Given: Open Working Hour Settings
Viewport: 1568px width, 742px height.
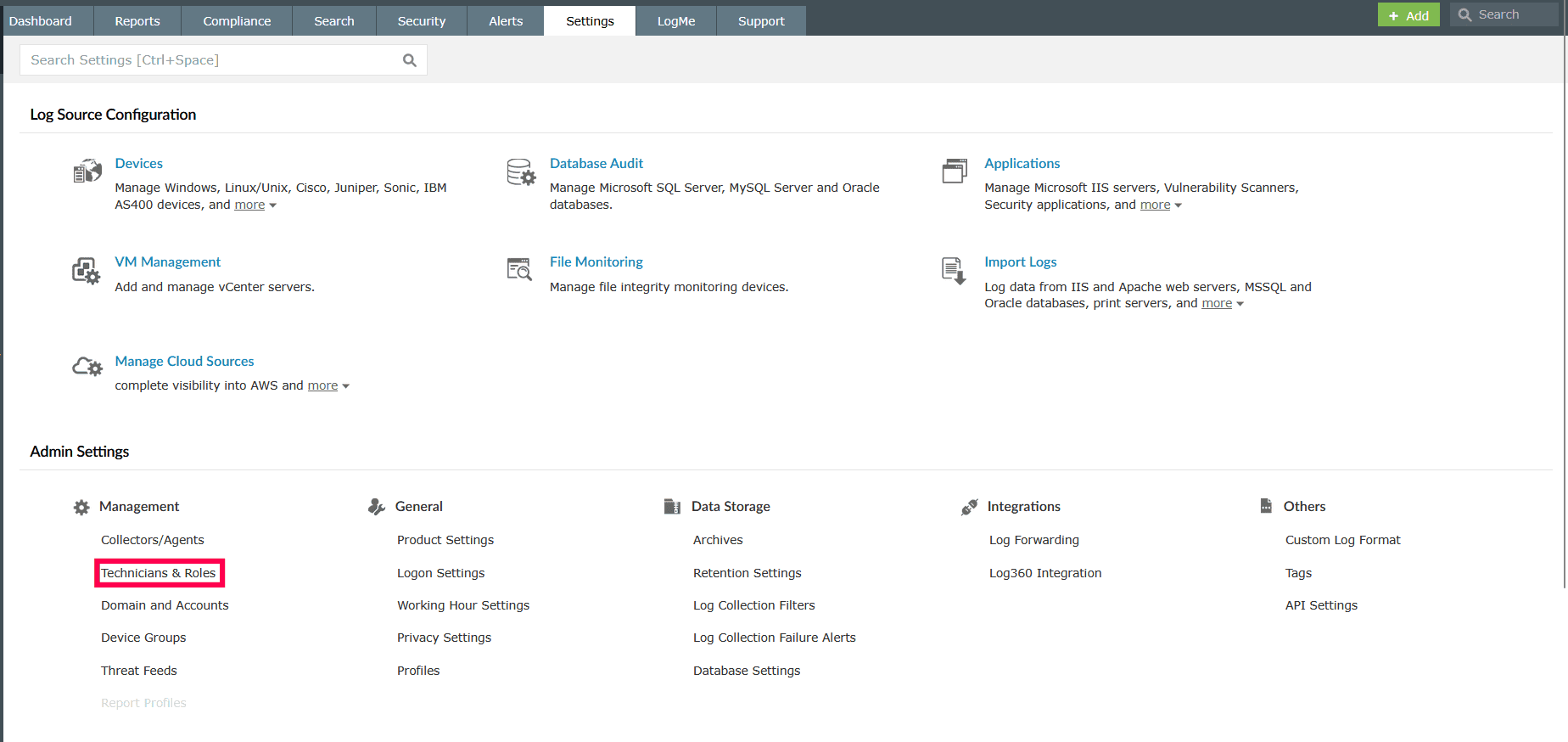Looking at the screenshot, I should click(463, 605).
